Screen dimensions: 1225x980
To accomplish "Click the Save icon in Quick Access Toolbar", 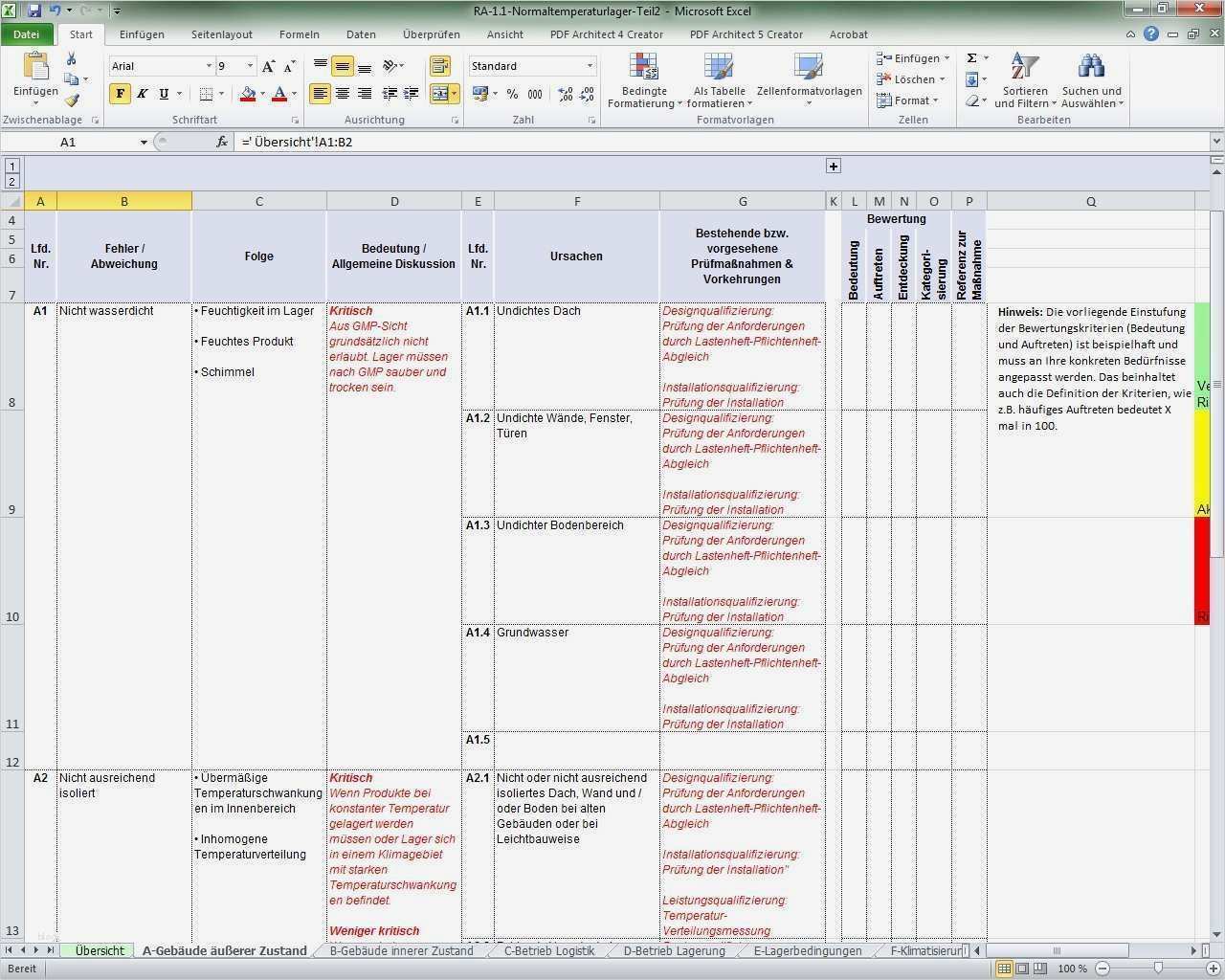I will coord(35,10).
